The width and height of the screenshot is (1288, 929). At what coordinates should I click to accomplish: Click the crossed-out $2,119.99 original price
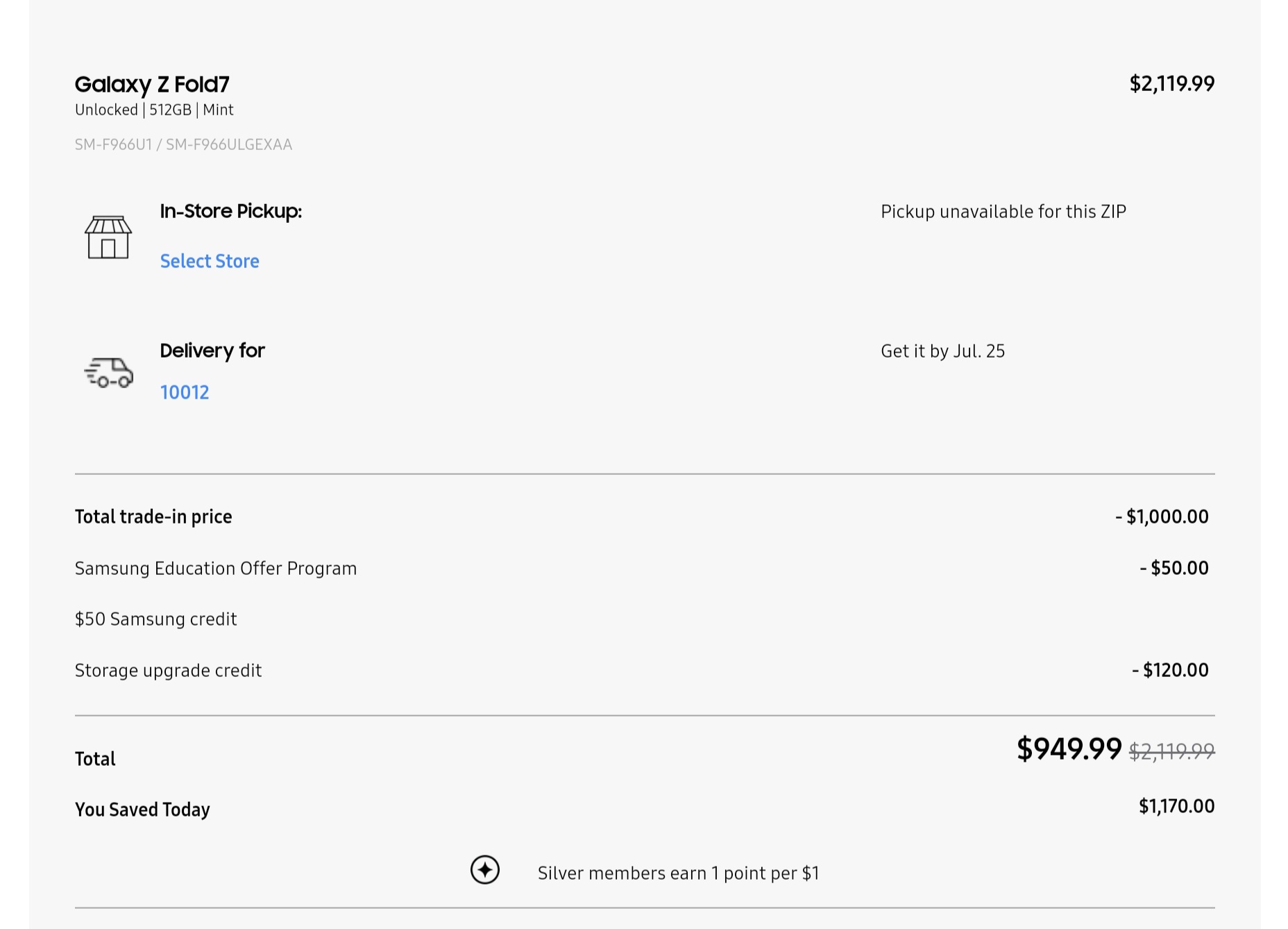1171,751
